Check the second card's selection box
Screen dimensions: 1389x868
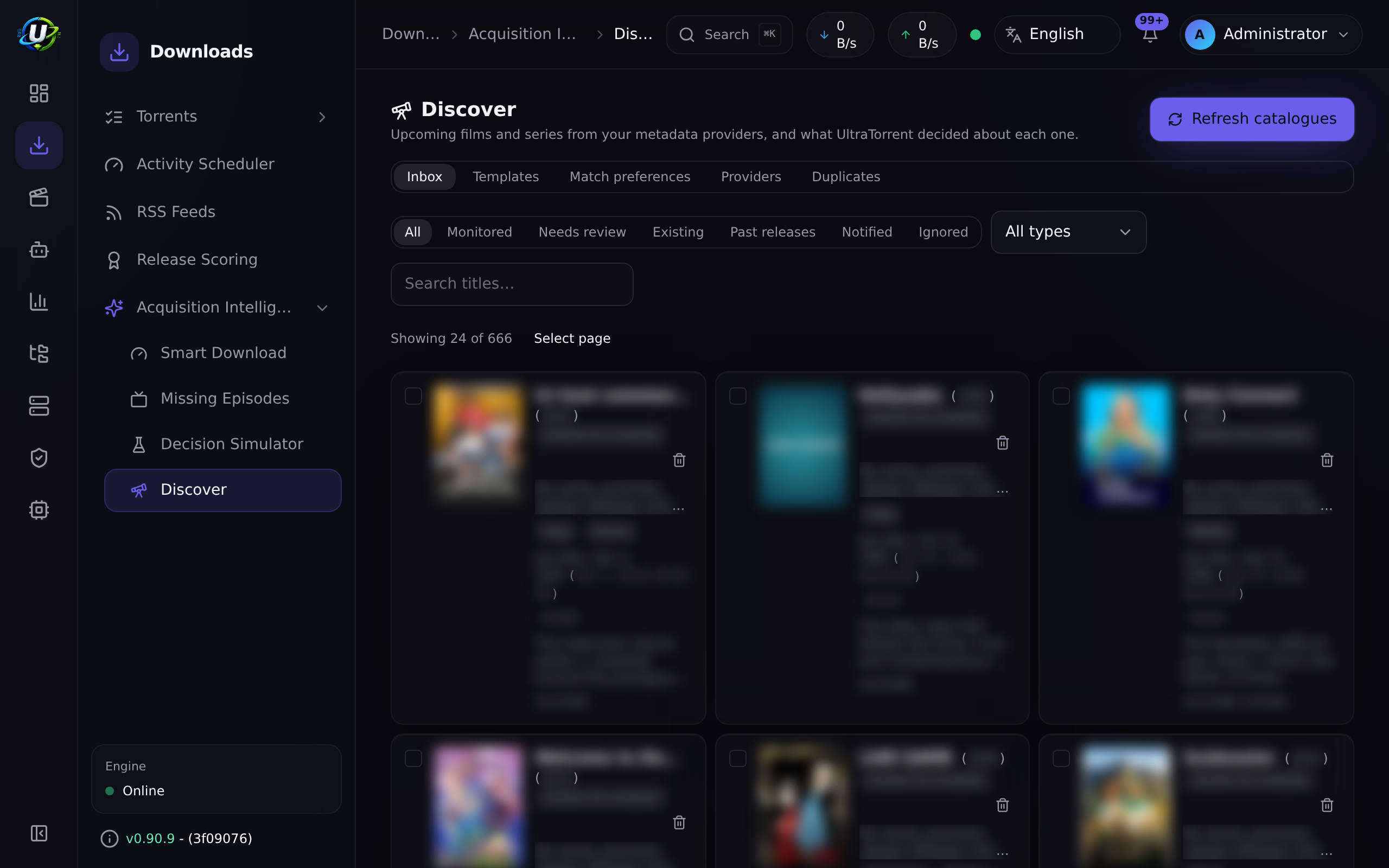coord(737,396)
